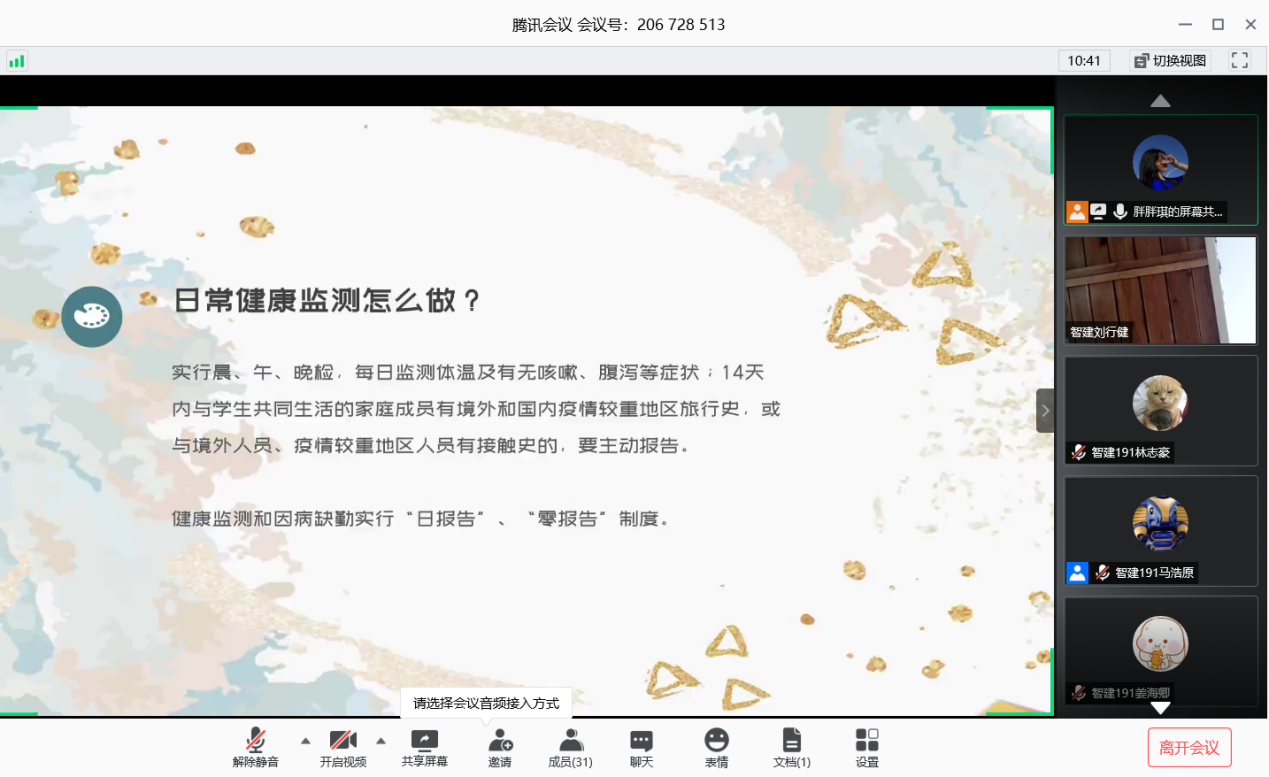Expand video options arrow beside camera
Viewport: 1269px width, 777px height.
381,741
